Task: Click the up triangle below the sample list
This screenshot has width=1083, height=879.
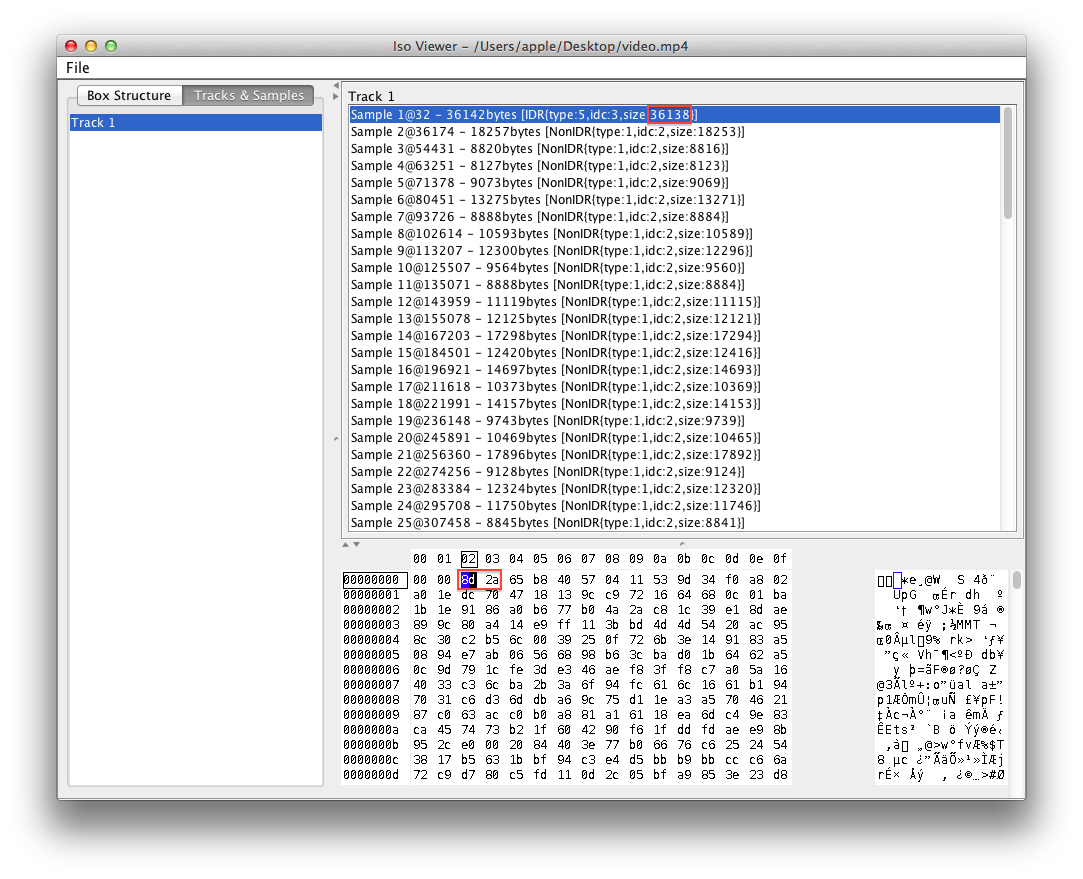Action: 347,545
